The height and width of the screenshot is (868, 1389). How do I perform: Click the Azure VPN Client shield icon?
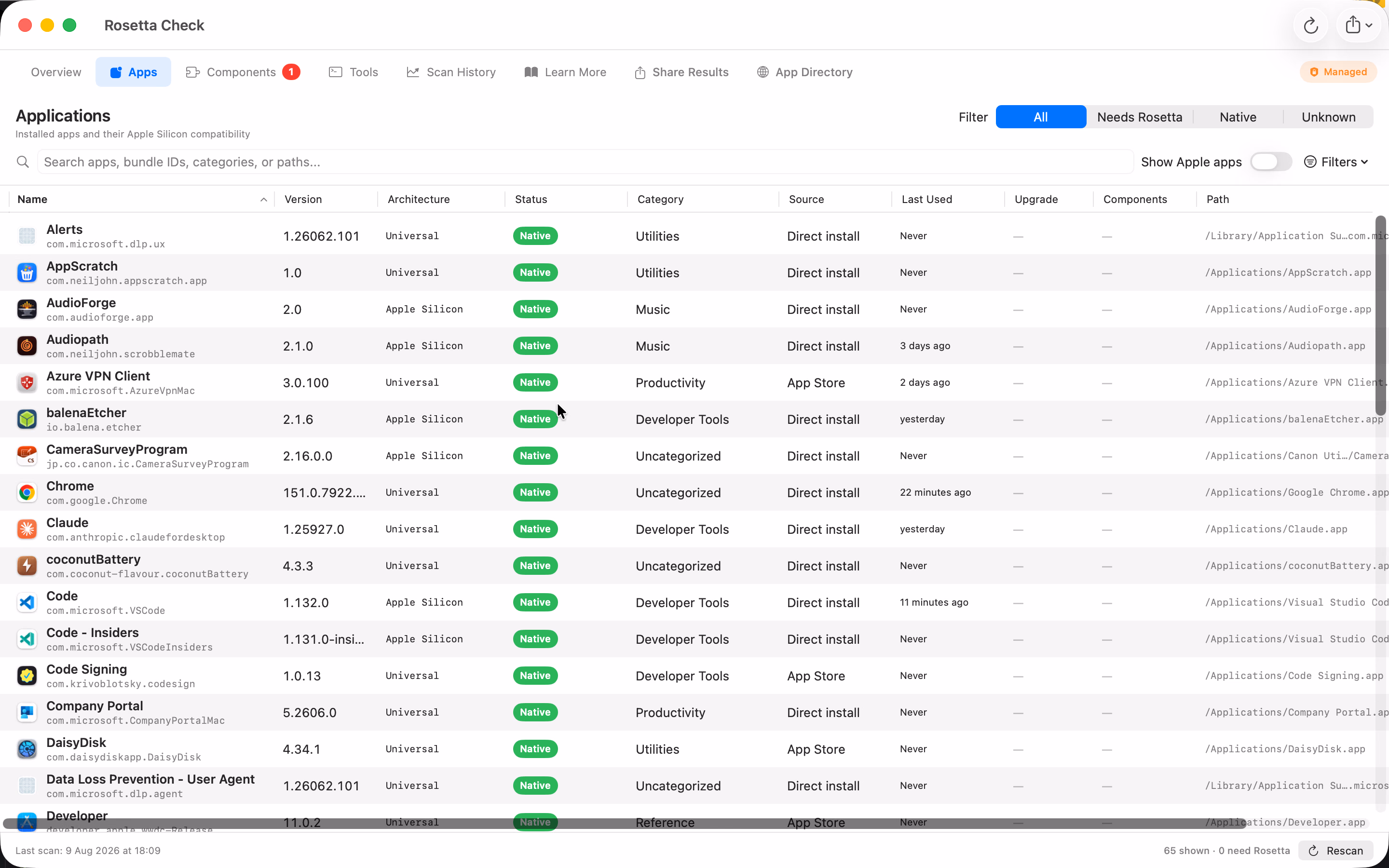[x=27, y=383]
